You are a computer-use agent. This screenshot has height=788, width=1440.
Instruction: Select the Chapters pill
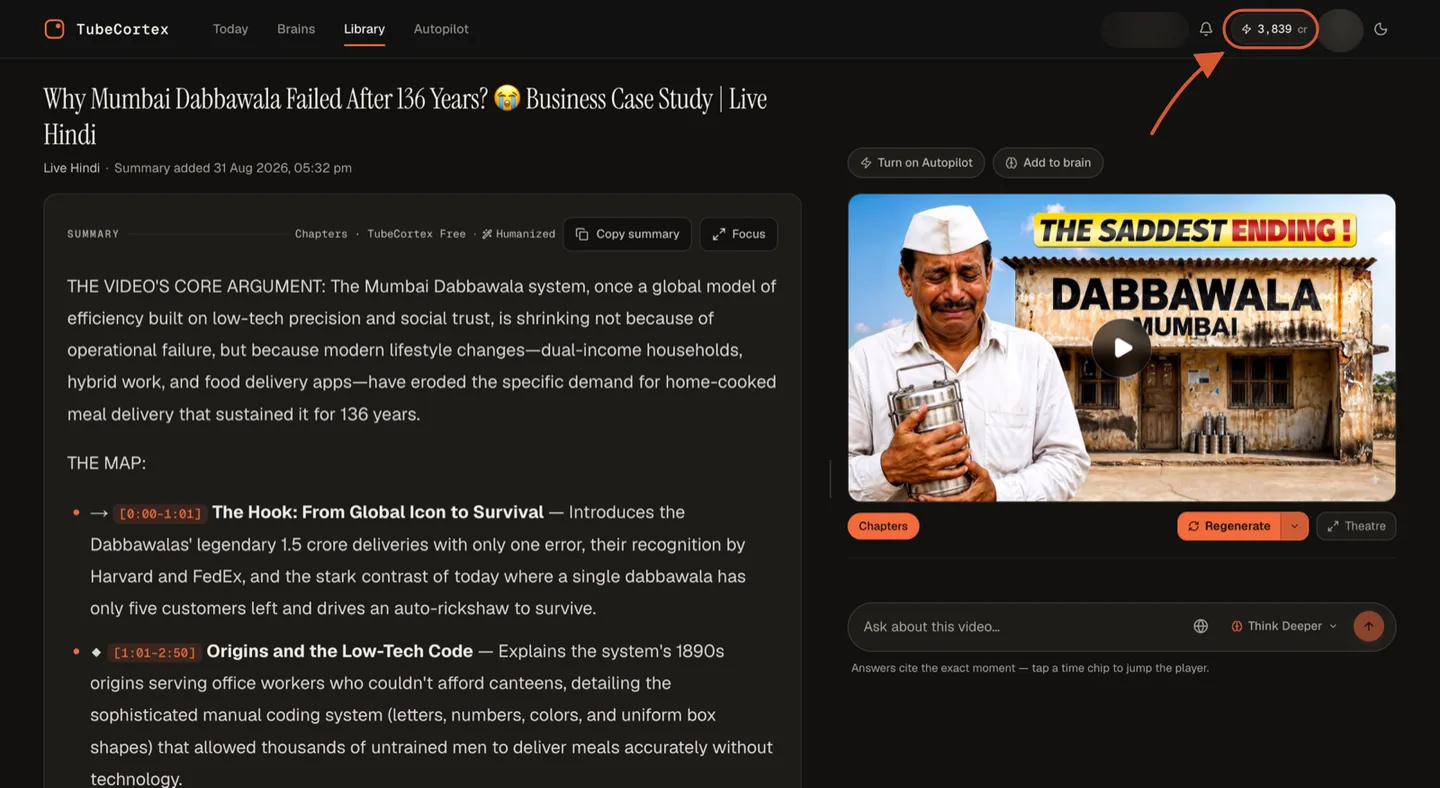click(883, 526)
